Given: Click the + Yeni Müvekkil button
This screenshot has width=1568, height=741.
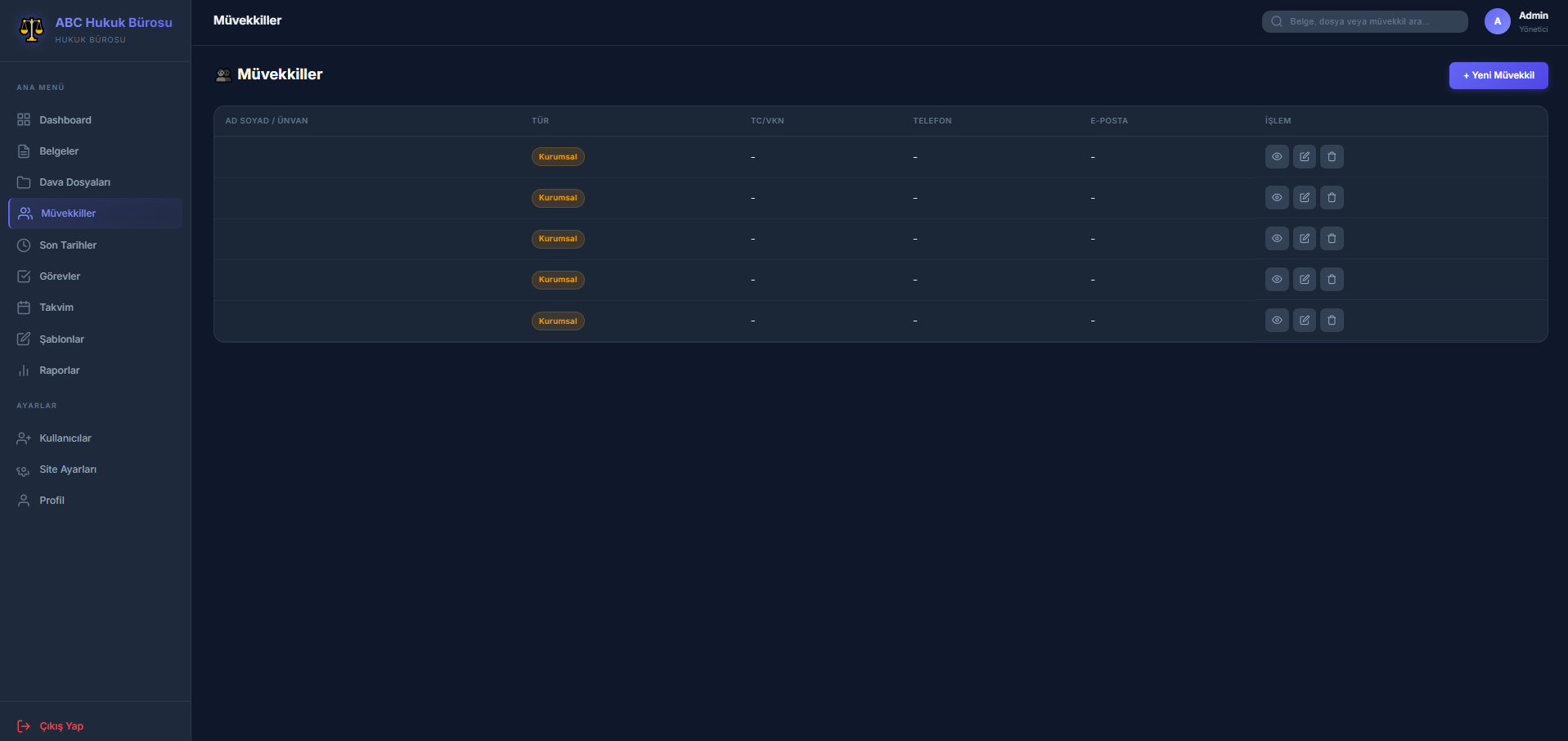Looking at the screenshot, I should (x=1498, y=75).
